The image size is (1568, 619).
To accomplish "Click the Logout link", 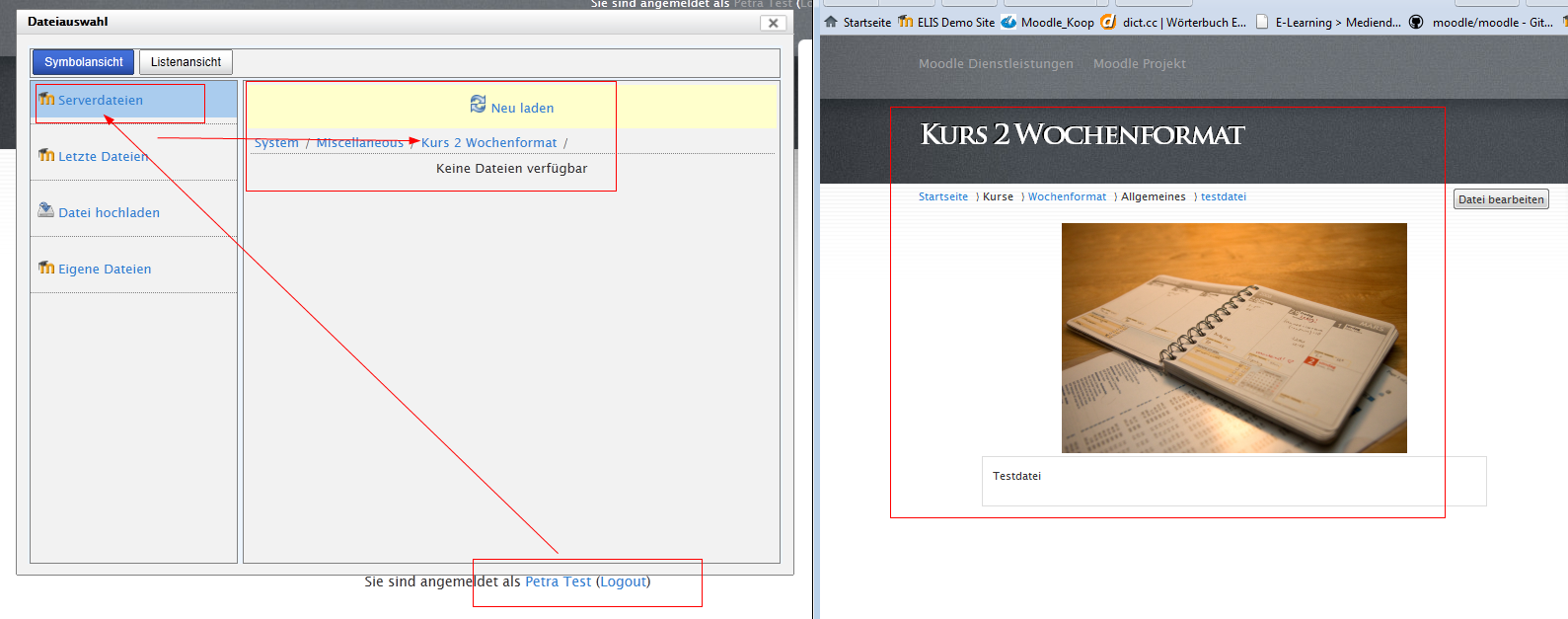I will pos(624,582).
